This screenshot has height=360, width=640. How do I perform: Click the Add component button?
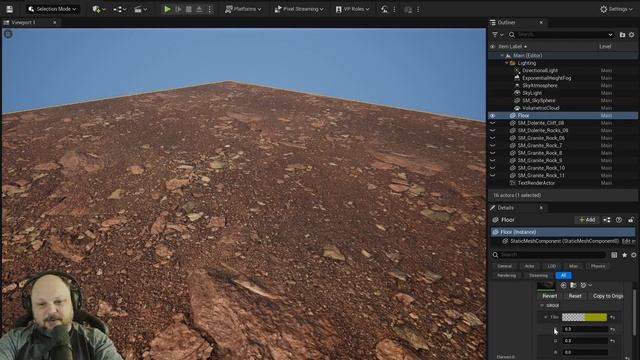click(x=587, y=220)
